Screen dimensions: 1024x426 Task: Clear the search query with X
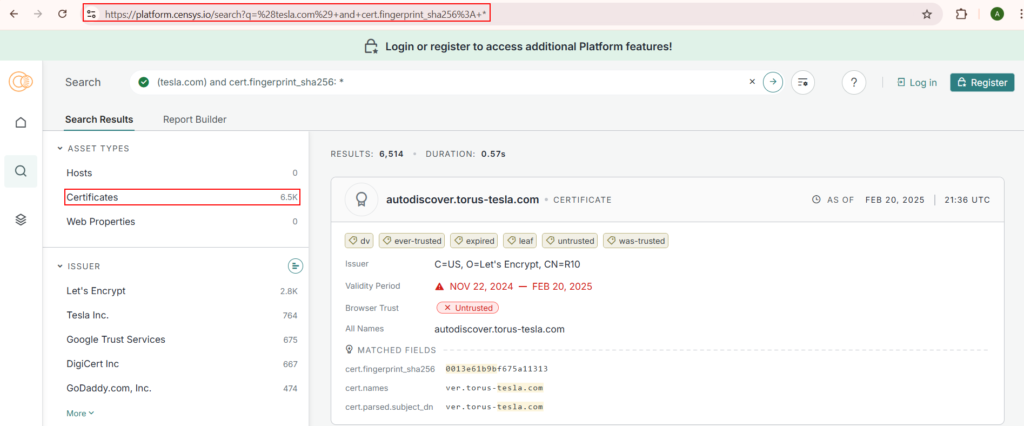click(752, 82)
